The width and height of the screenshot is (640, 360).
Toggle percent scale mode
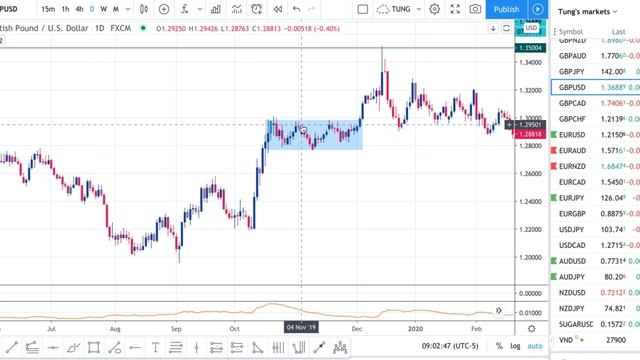[499, 346]
